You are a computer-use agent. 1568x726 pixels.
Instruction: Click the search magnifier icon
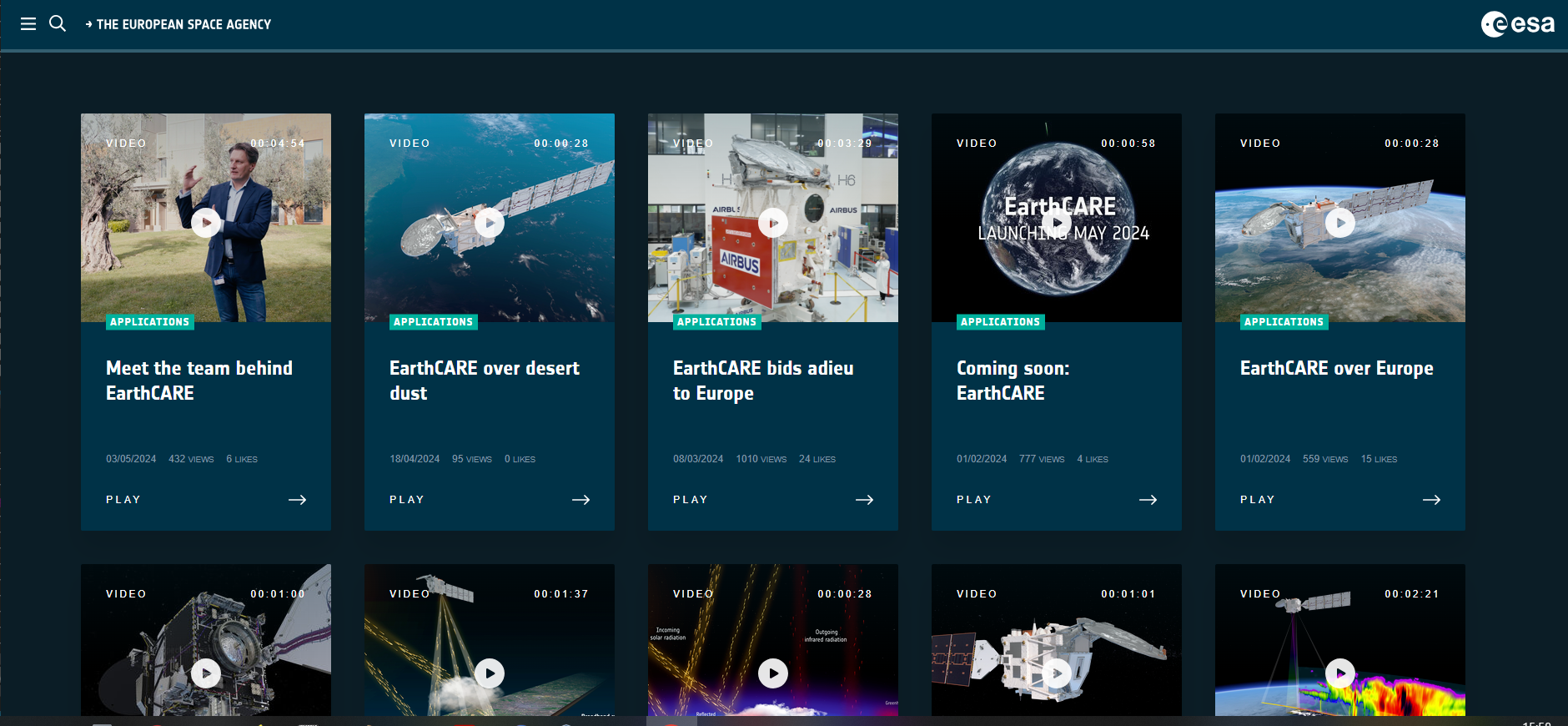(x=58, y=23)
